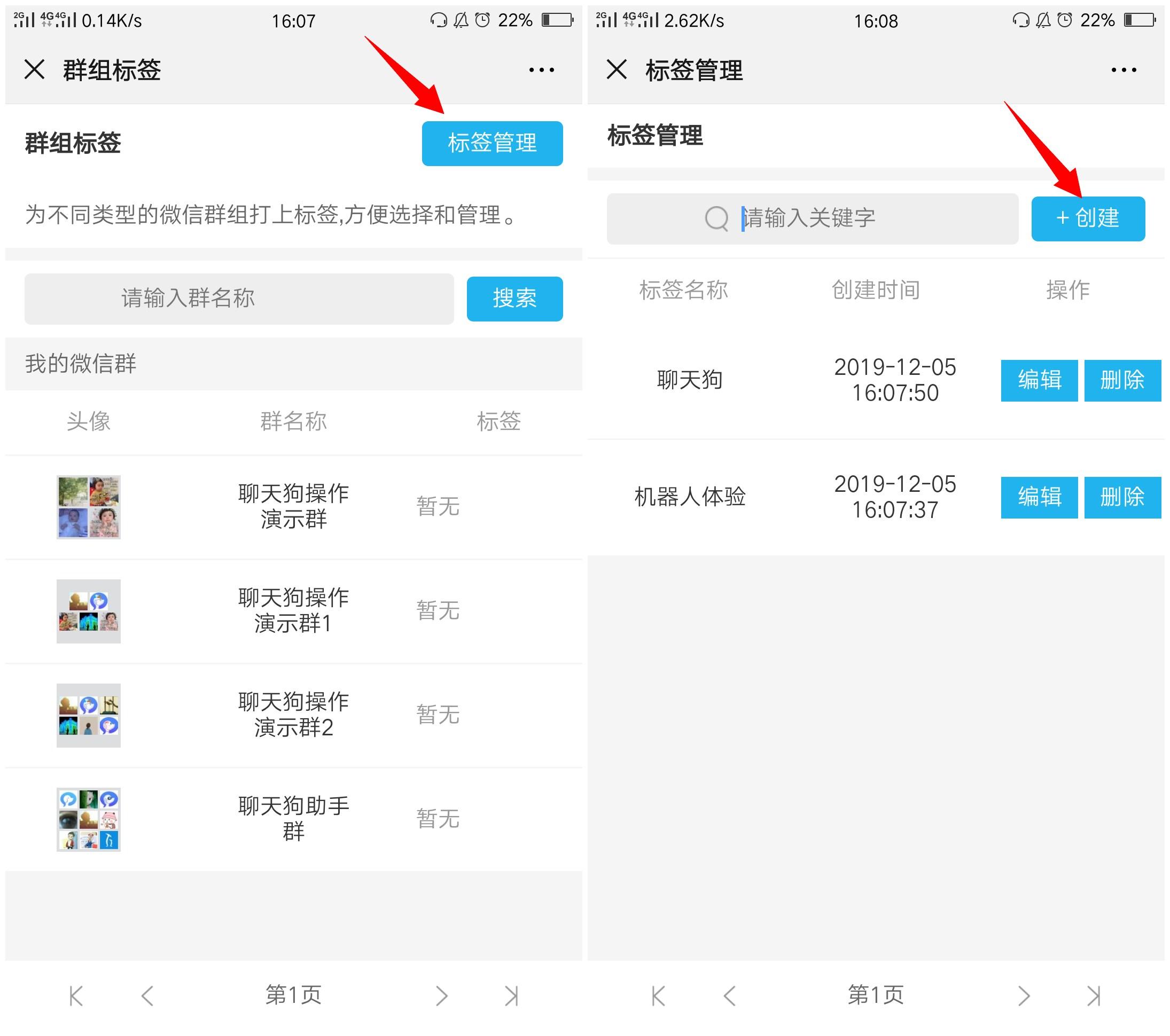The image size is (1170, 1036).
Task: Jump to last page in group list
Action: pos(511,996)
